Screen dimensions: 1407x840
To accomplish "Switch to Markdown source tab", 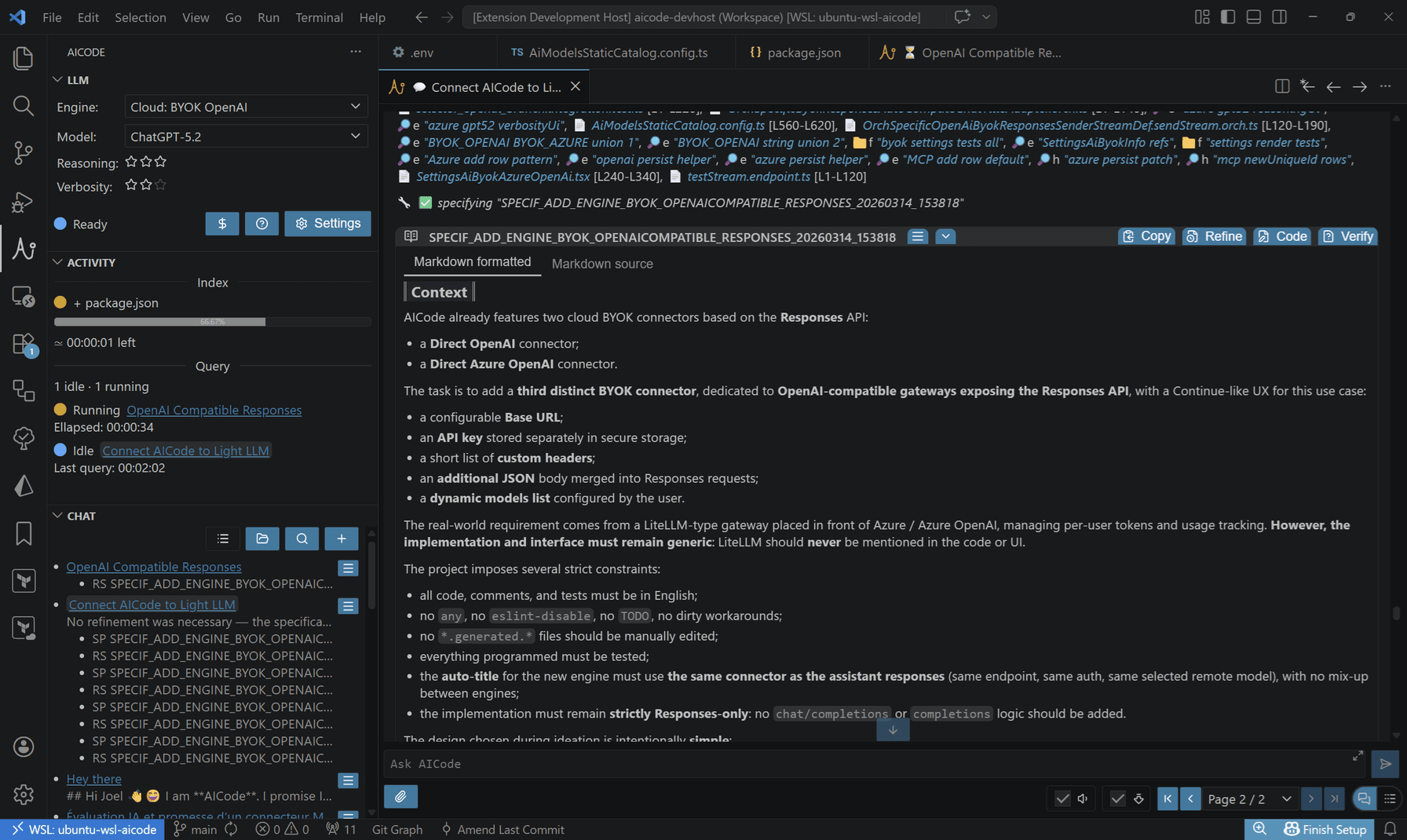I will (602, 264).
